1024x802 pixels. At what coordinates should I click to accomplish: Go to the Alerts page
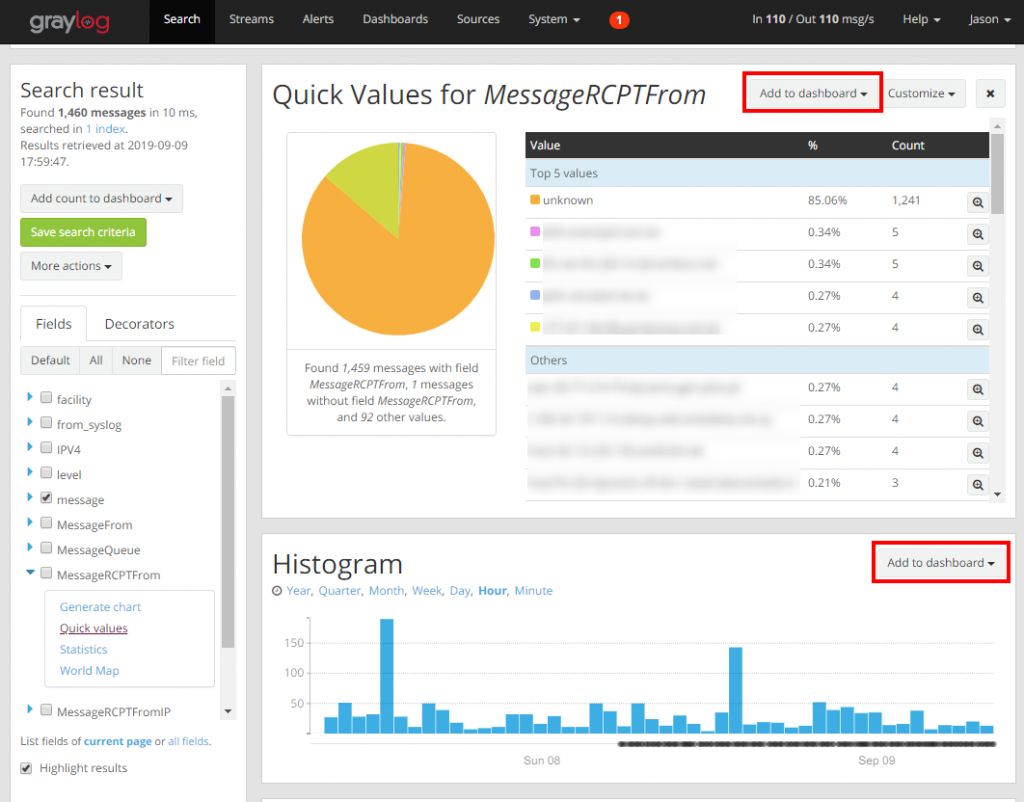[x=318, y=20]
